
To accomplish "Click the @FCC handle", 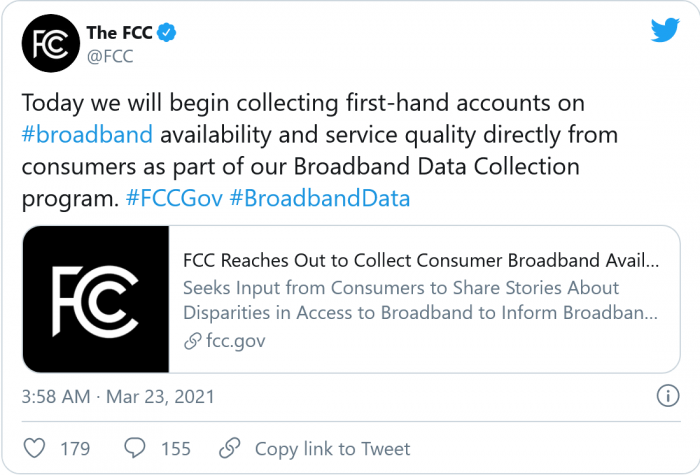I will [x=111, y=56].
